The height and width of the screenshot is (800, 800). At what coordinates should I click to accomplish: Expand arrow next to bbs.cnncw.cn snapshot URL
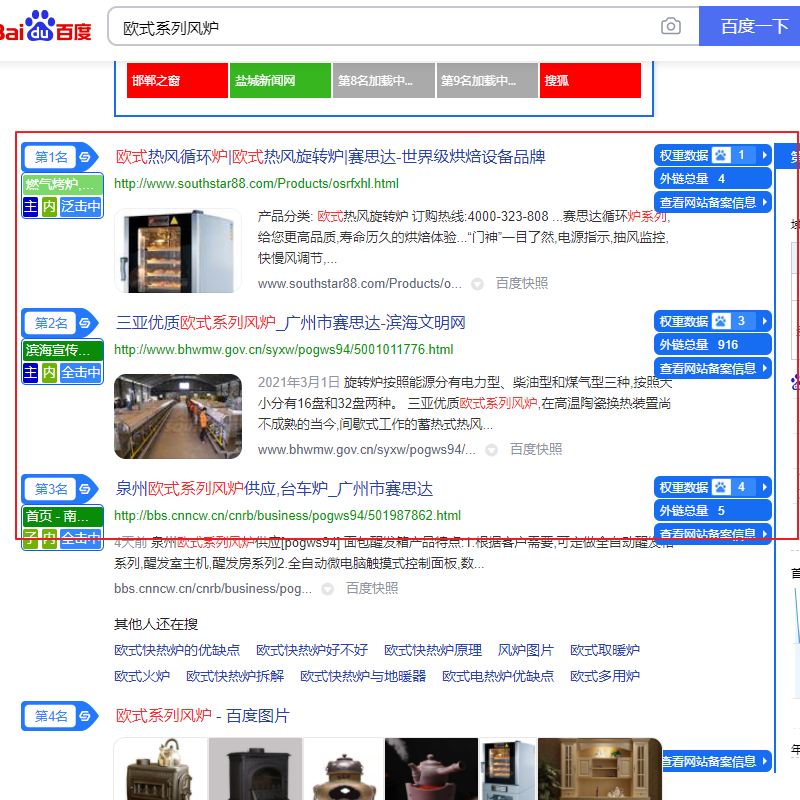[328, 589]
